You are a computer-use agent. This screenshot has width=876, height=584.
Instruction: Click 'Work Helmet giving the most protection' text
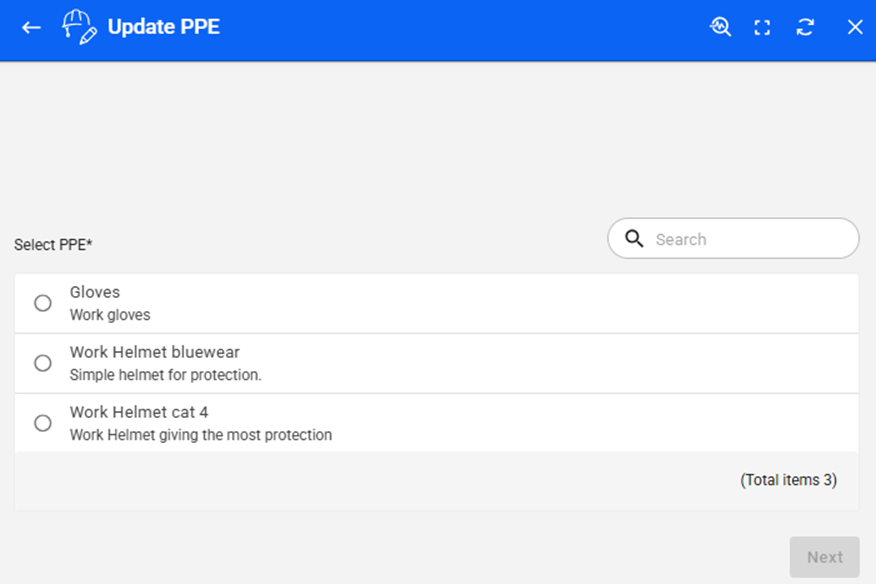coord(201,435)
